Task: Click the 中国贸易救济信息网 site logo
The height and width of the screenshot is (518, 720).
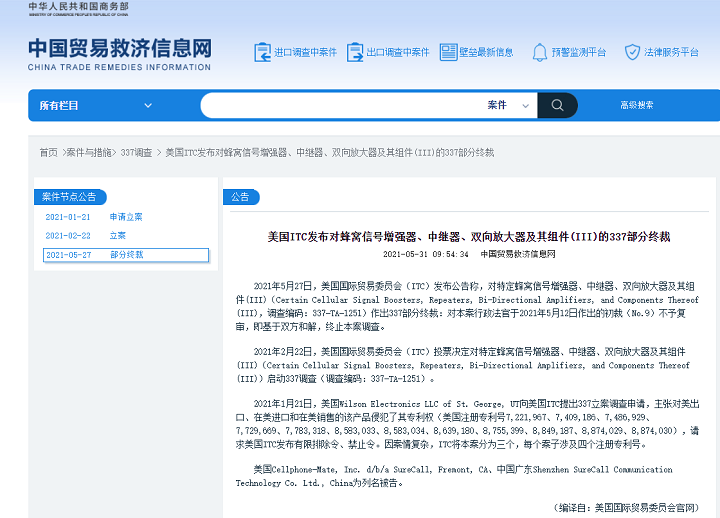Action: (x=119, y=54)
